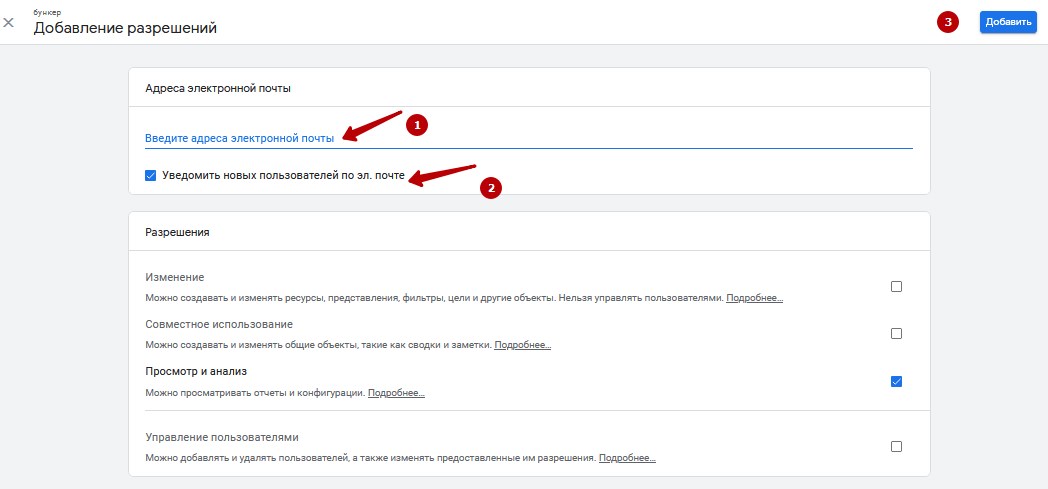Click the Изменение permission label
Screen dimensions: 1048x489
click(174, 277)
